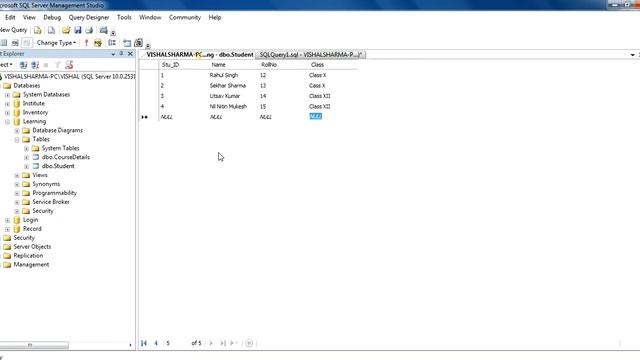
Task: Open the Debug menu
Action: click(52, 18)
